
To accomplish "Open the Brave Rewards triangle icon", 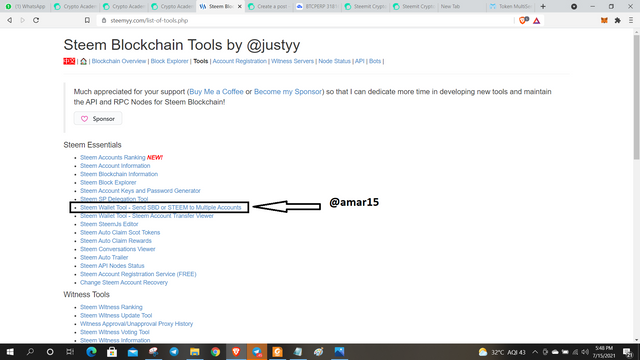I will 536,20.
